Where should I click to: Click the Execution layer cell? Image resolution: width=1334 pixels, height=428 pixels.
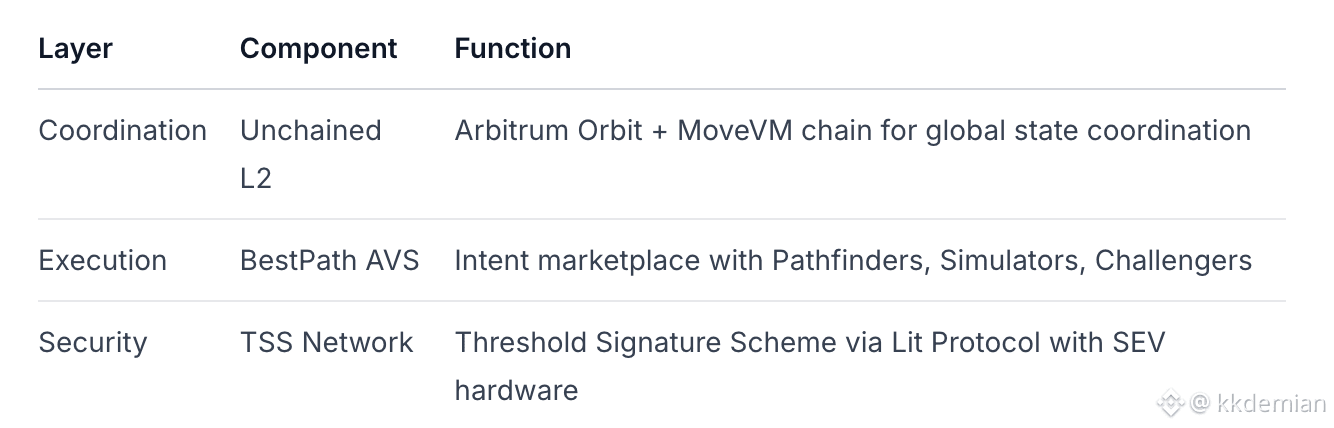point(102,260)
